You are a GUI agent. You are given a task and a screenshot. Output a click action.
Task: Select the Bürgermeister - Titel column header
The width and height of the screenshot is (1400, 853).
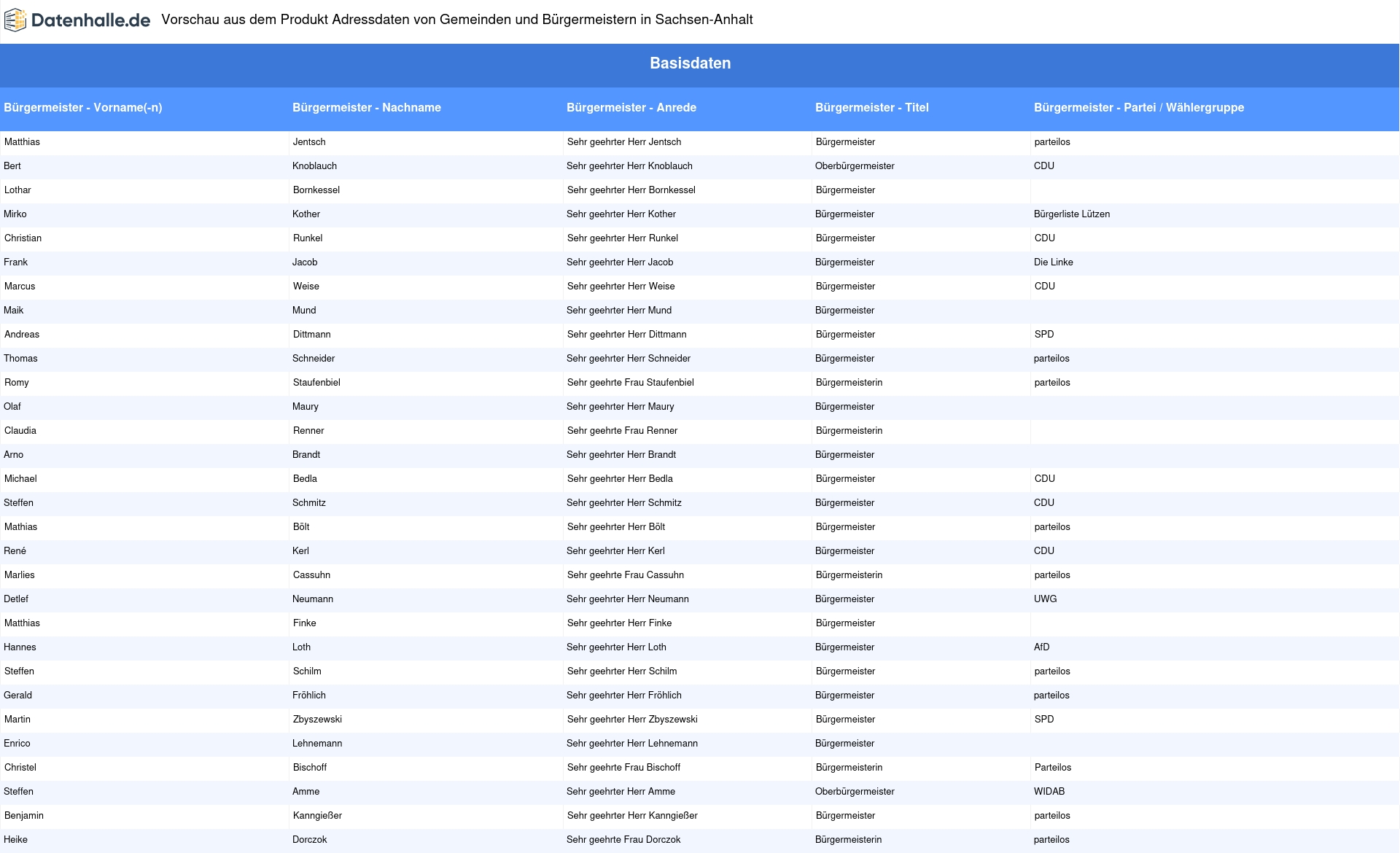point(872,107)
